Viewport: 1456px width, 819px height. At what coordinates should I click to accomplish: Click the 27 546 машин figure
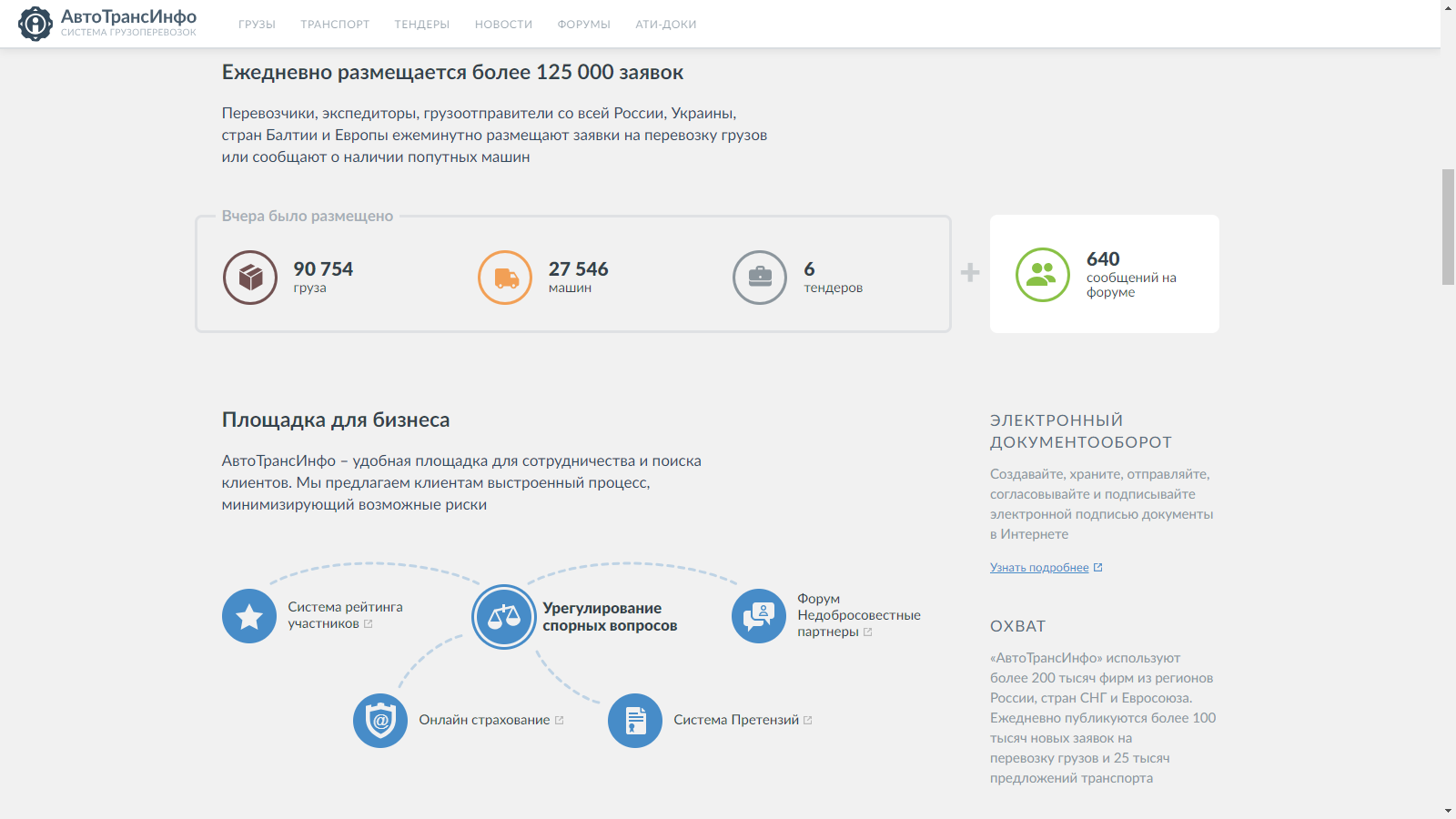578,278
